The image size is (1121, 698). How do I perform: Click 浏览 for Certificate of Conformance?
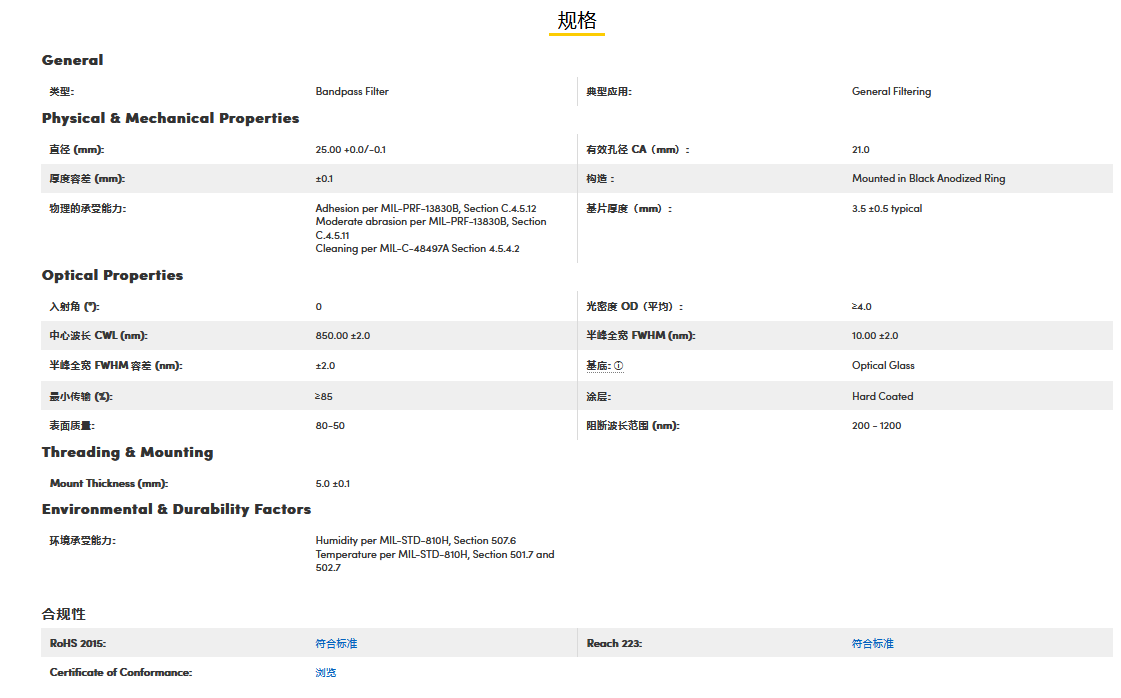pyautogui.click(x=326, y=672)
